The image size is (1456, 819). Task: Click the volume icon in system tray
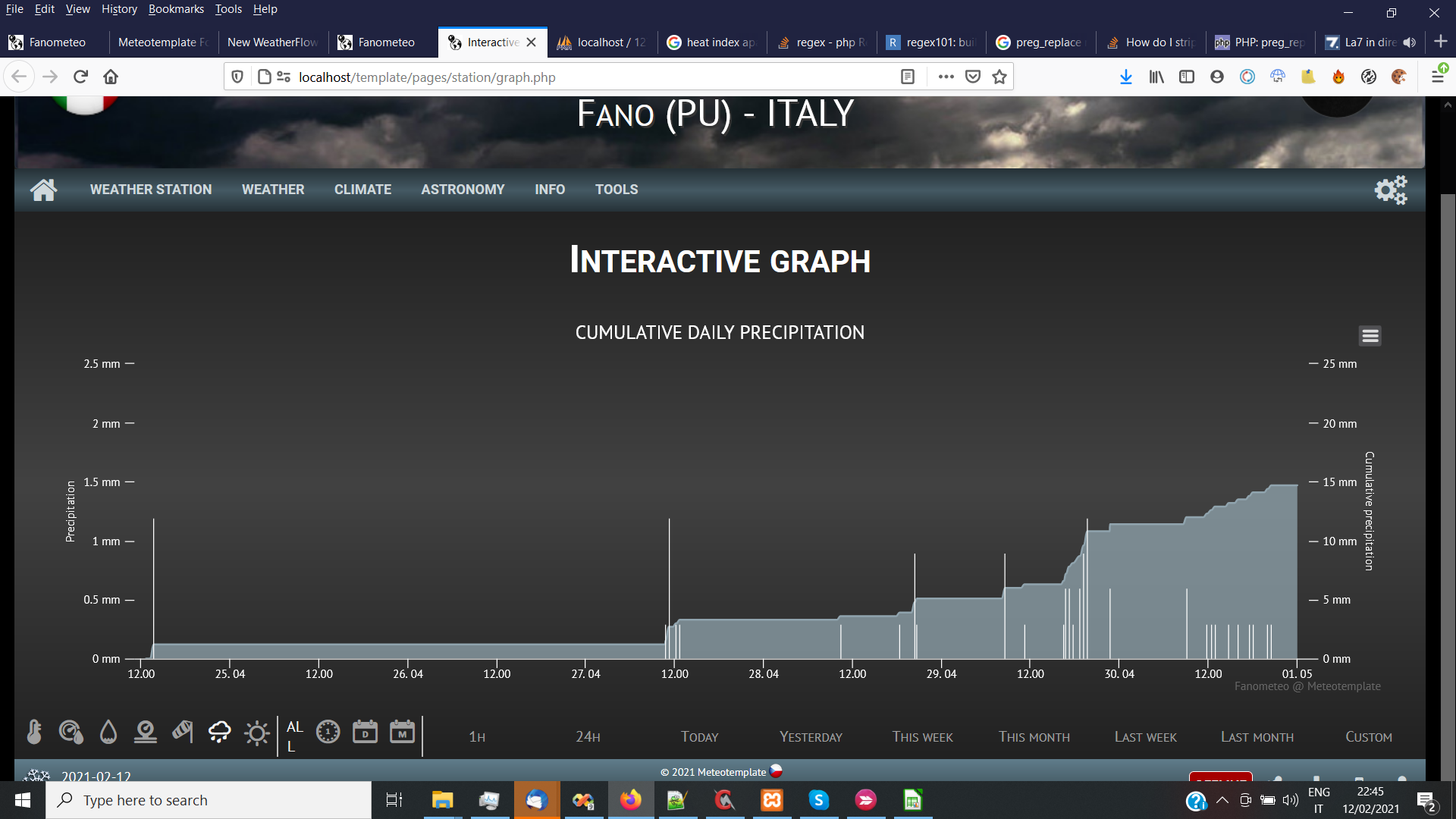point(1291,800)
